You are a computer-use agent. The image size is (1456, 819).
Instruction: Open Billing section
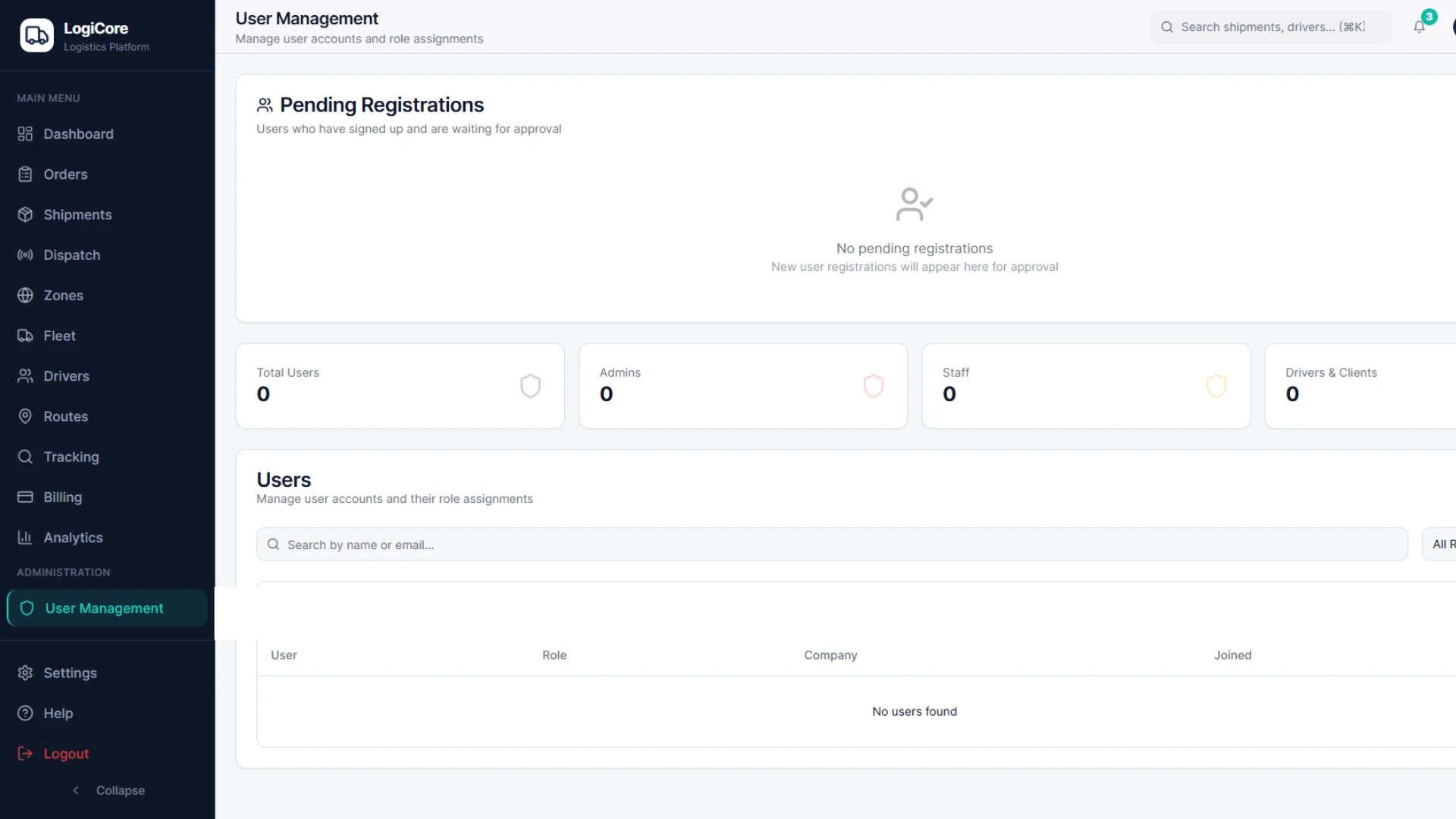coord(108,497)
